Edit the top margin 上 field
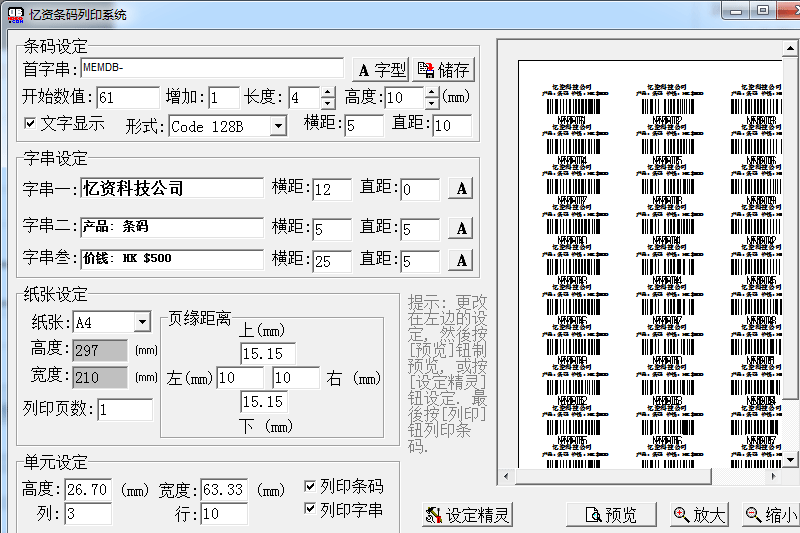Screen dimensions: 800x533 click(268, 353)
